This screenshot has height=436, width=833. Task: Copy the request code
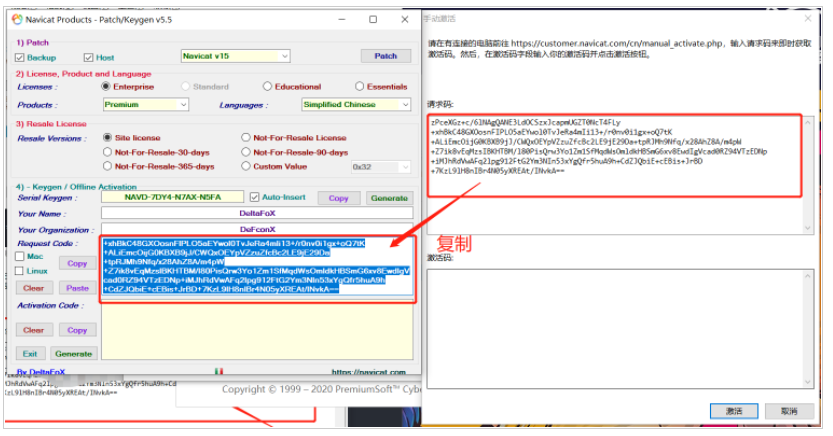[77, 263]
